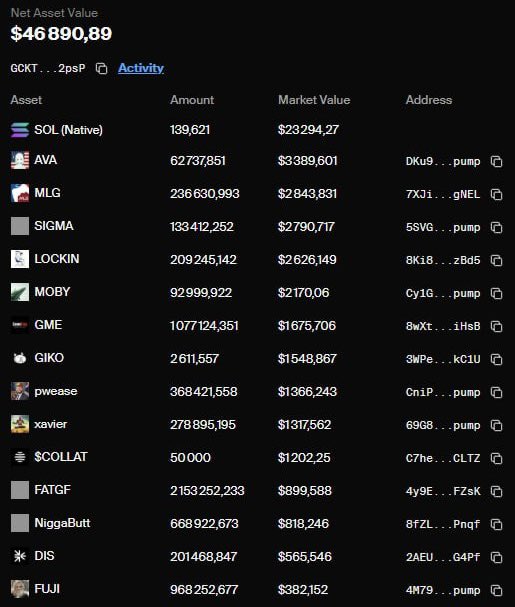Select the net asset value $46 890,89

61,33
